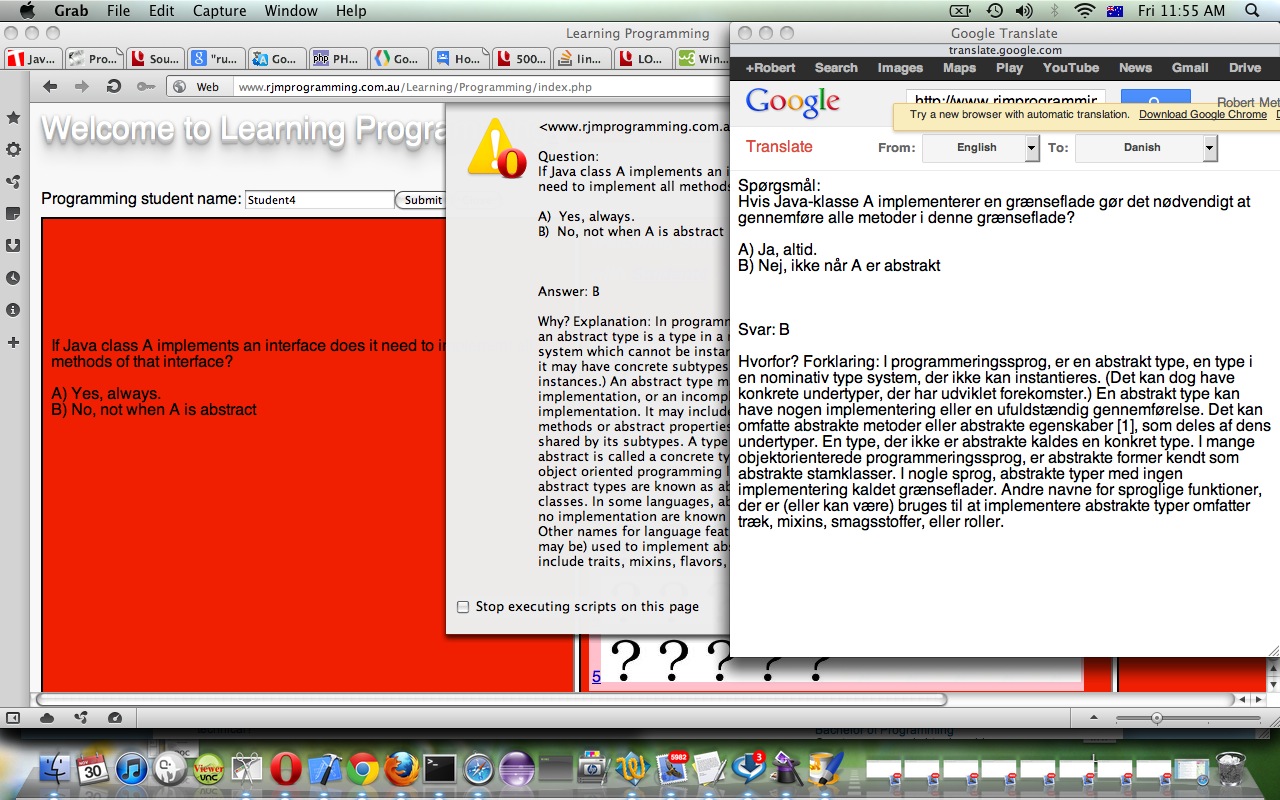Open the Trash in the Dock
Viewport: 1280px width, 800px height.
click(x=1230, y=769)
